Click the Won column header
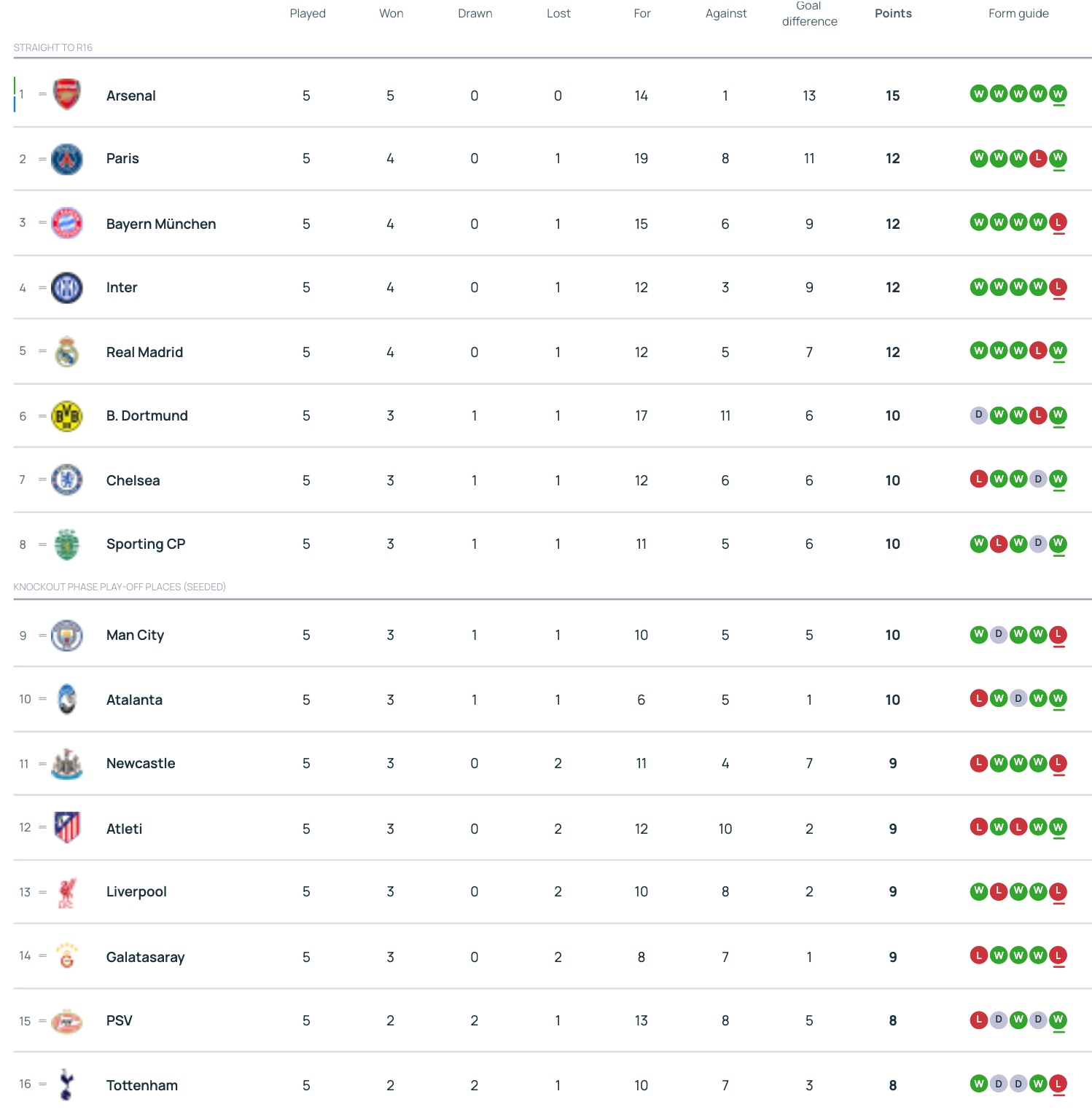Viewport: 1092px width, 1118px height. pos(391,13)
